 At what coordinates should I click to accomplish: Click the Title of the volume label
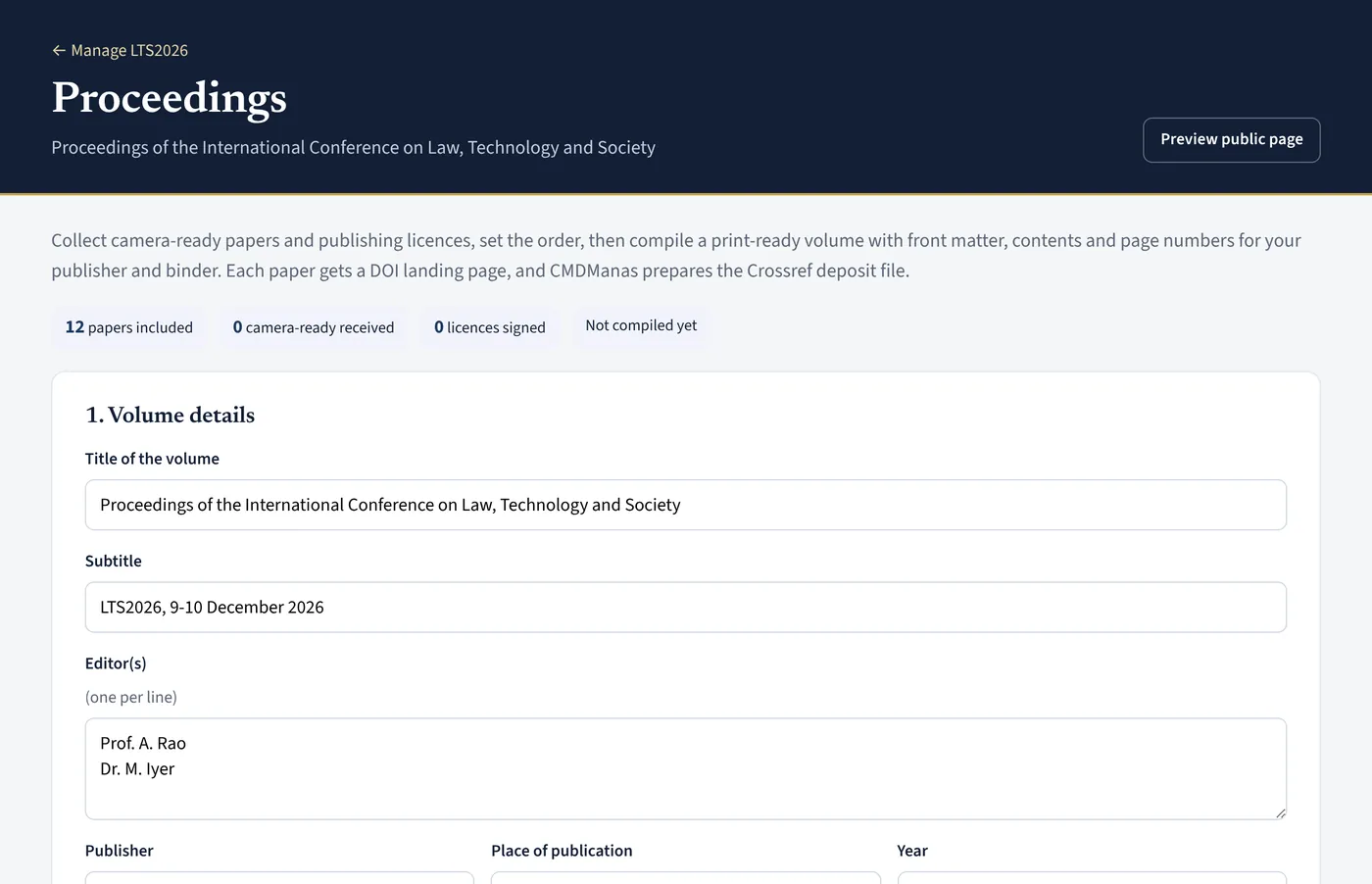(152, 459)
